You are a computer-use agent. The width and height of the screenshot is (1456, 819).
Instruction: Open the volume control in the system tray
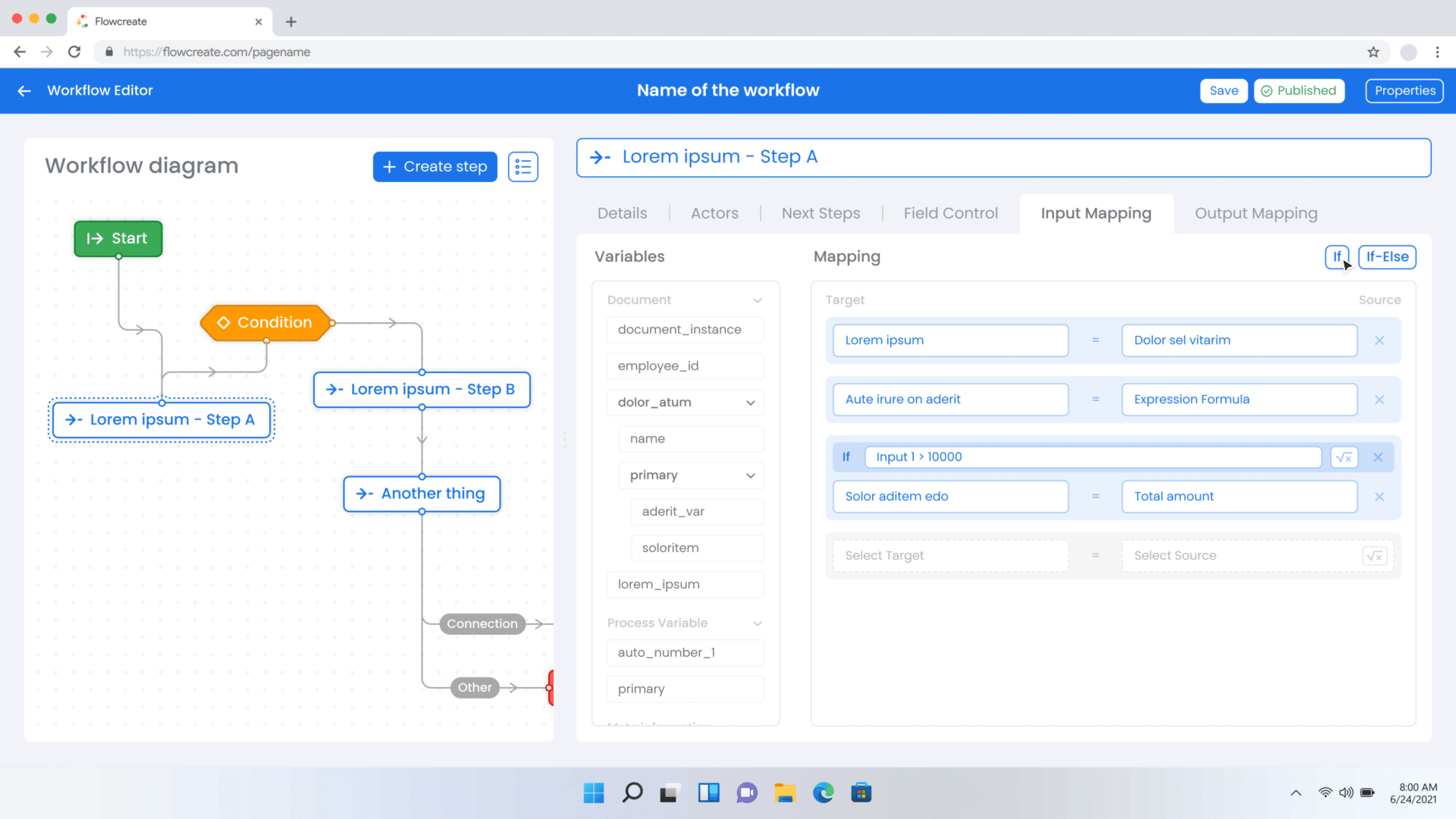[x=1346, y=792]
